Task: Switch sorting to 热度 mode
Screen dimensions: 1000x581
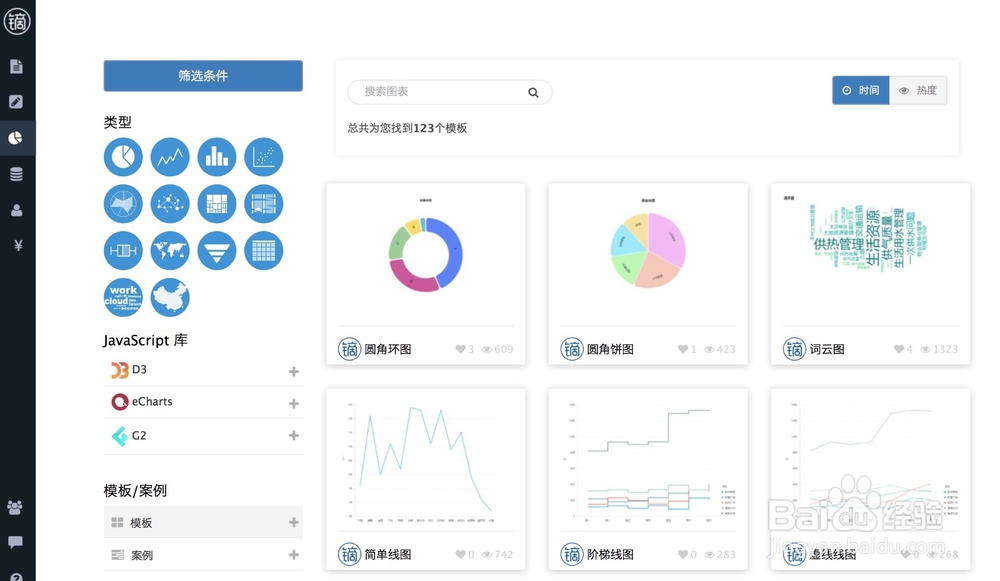Action: (917, 90)
